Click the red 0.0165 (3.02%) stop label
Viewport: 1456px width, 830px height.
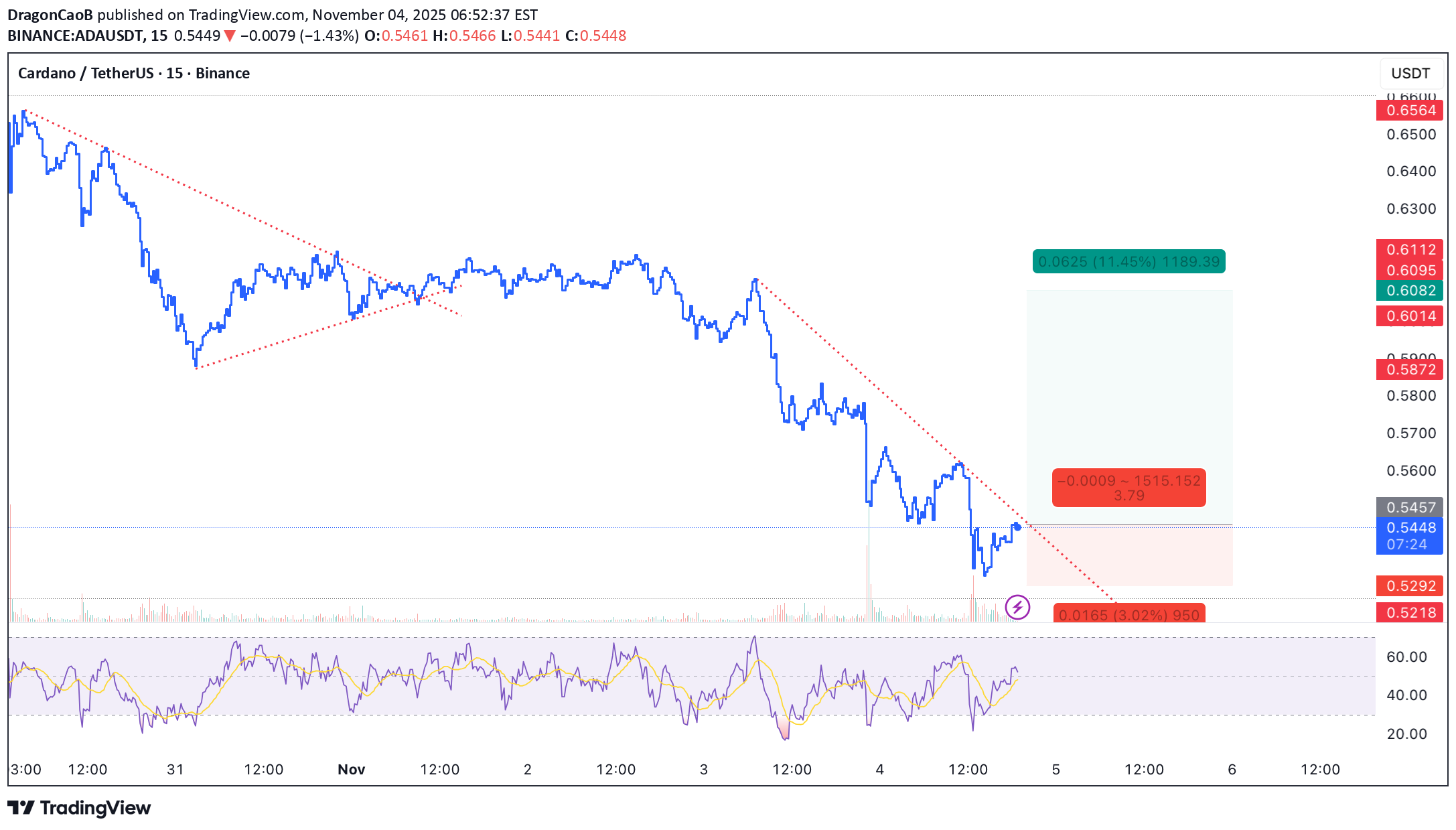click(1129, 614)
